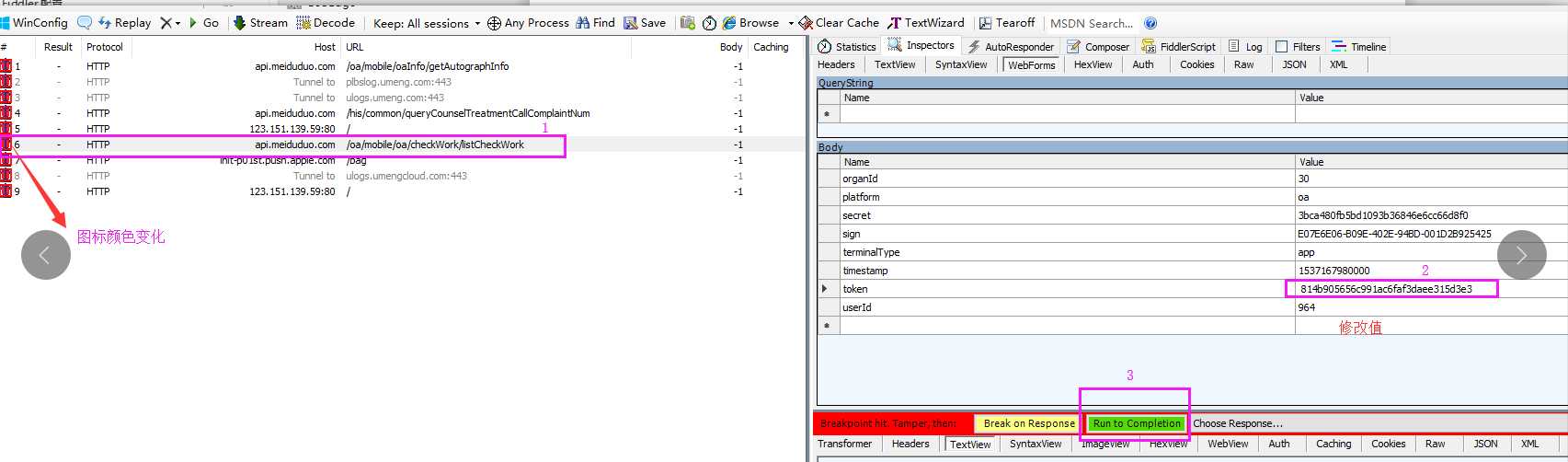The image size is (1568, 462).
Task: Click breakpoint icon of session 5
Action: click(6, 129)
